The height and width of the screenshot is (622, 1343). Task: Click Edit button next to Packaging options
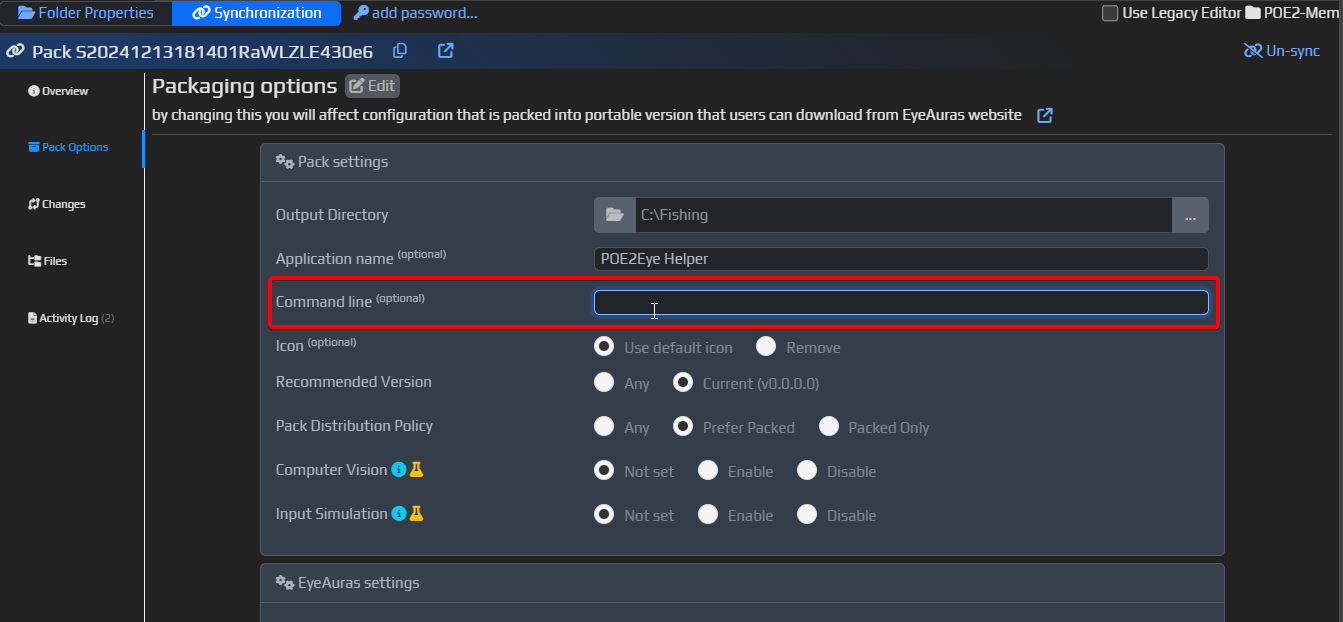tap(372, 86)
